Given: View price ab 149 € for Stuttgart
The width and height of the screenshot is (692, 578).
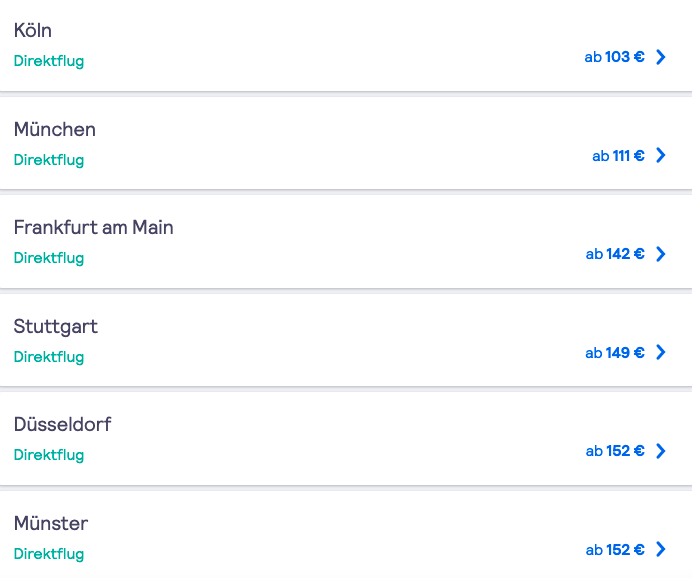Looking at the screenshot, I should coord(615,353).
